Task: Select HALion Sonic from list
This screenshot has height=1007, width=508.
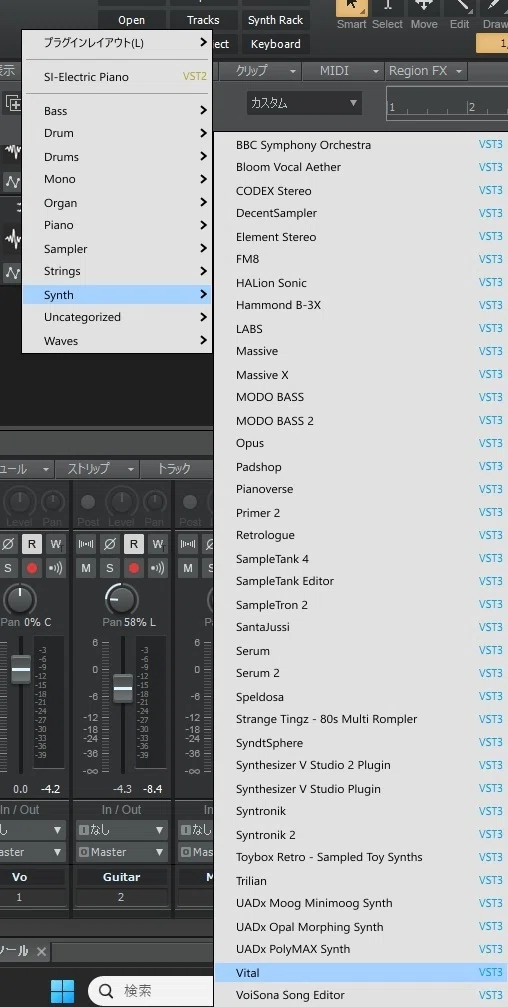Action: (x=362, y=283)
